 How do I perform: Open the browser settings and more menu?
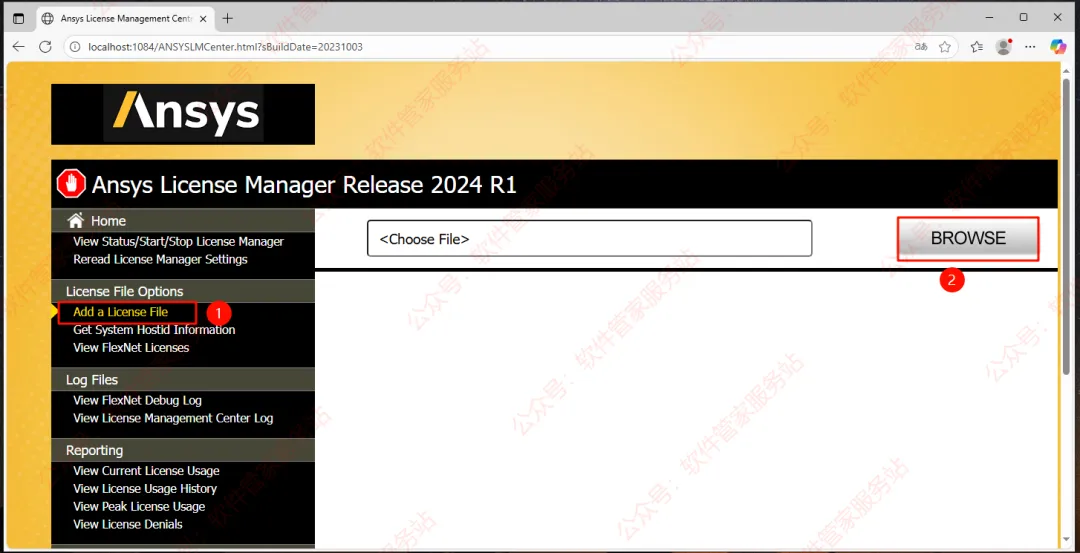coord(1030,47)
